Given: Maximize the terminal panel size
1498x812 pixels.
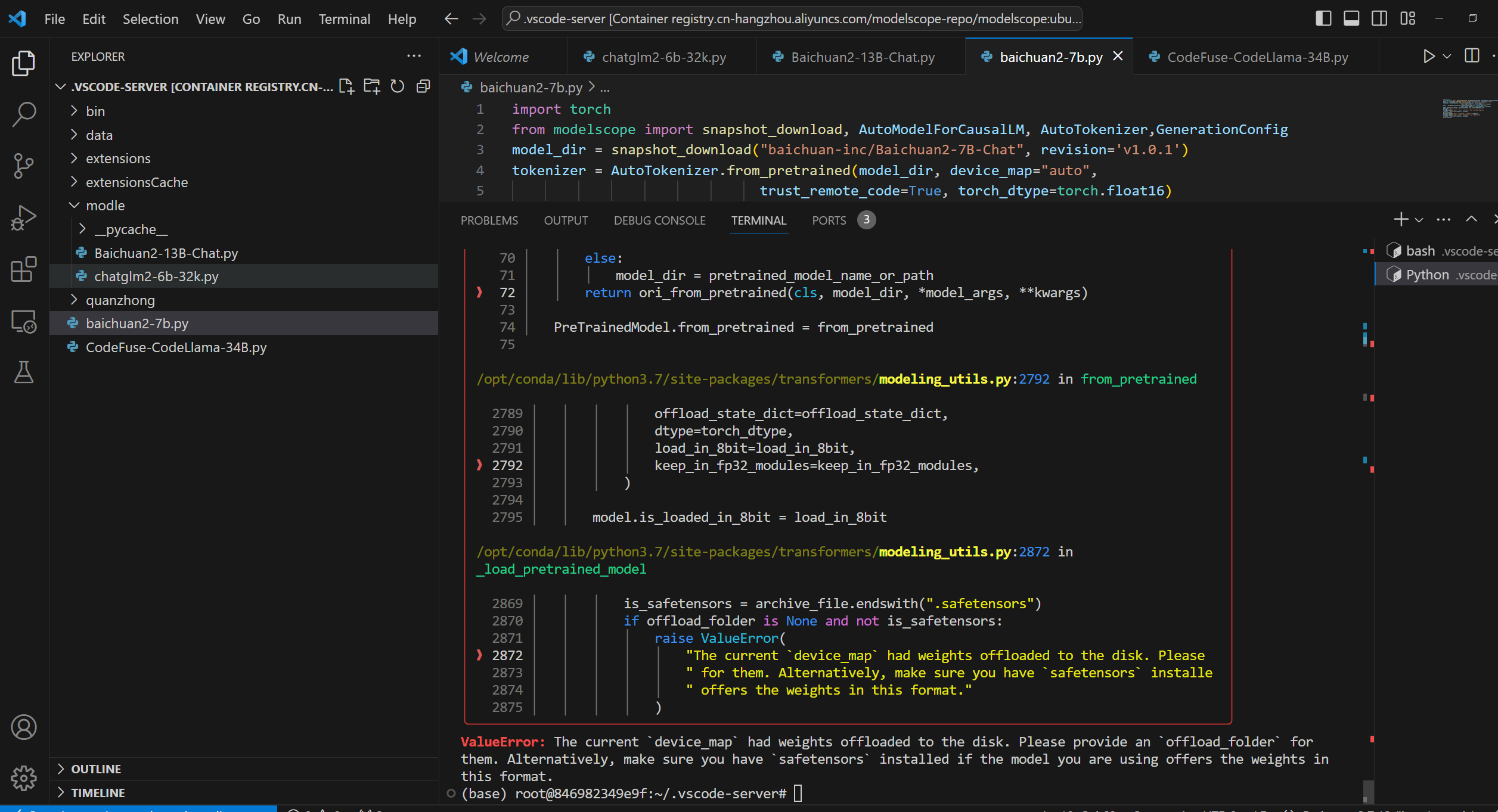Looking at the screenshot, I should pos(1471,219).
